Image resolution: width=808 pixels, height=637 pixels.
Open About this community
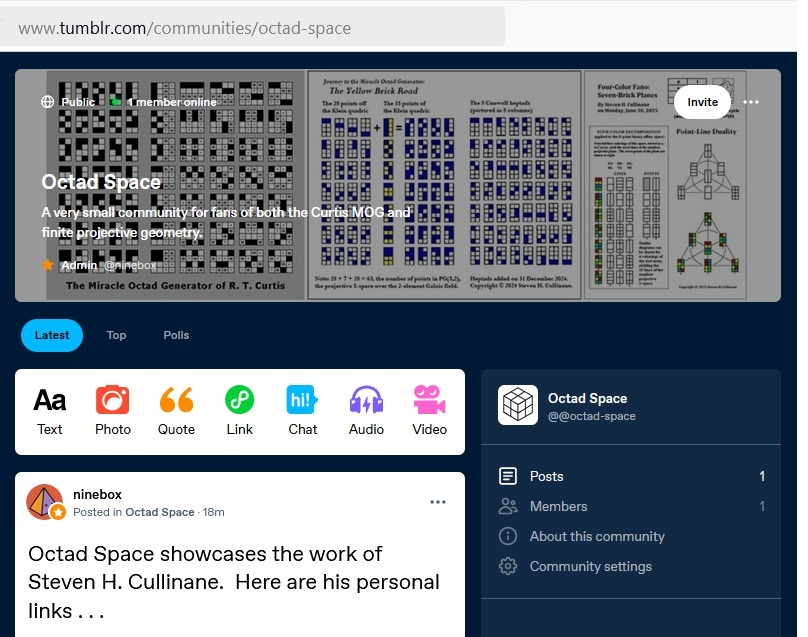click(x=596, y=536)
